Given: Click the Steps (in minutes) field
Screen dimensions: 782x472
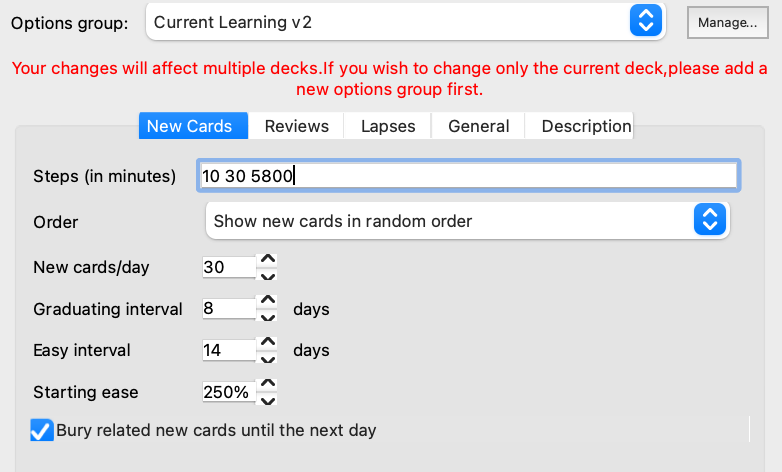Looking at the screenshot, I should [469, 176].
